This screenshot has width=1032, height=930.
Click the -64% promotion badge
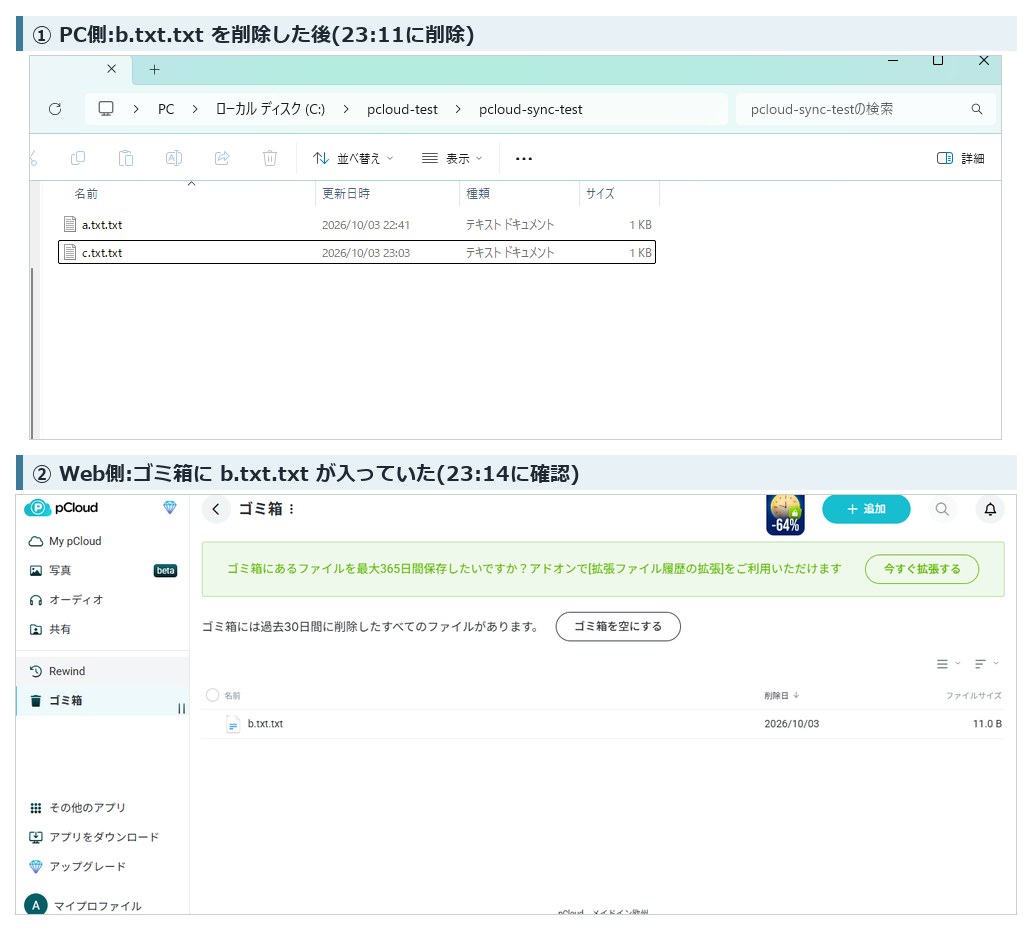coord(785,515)
